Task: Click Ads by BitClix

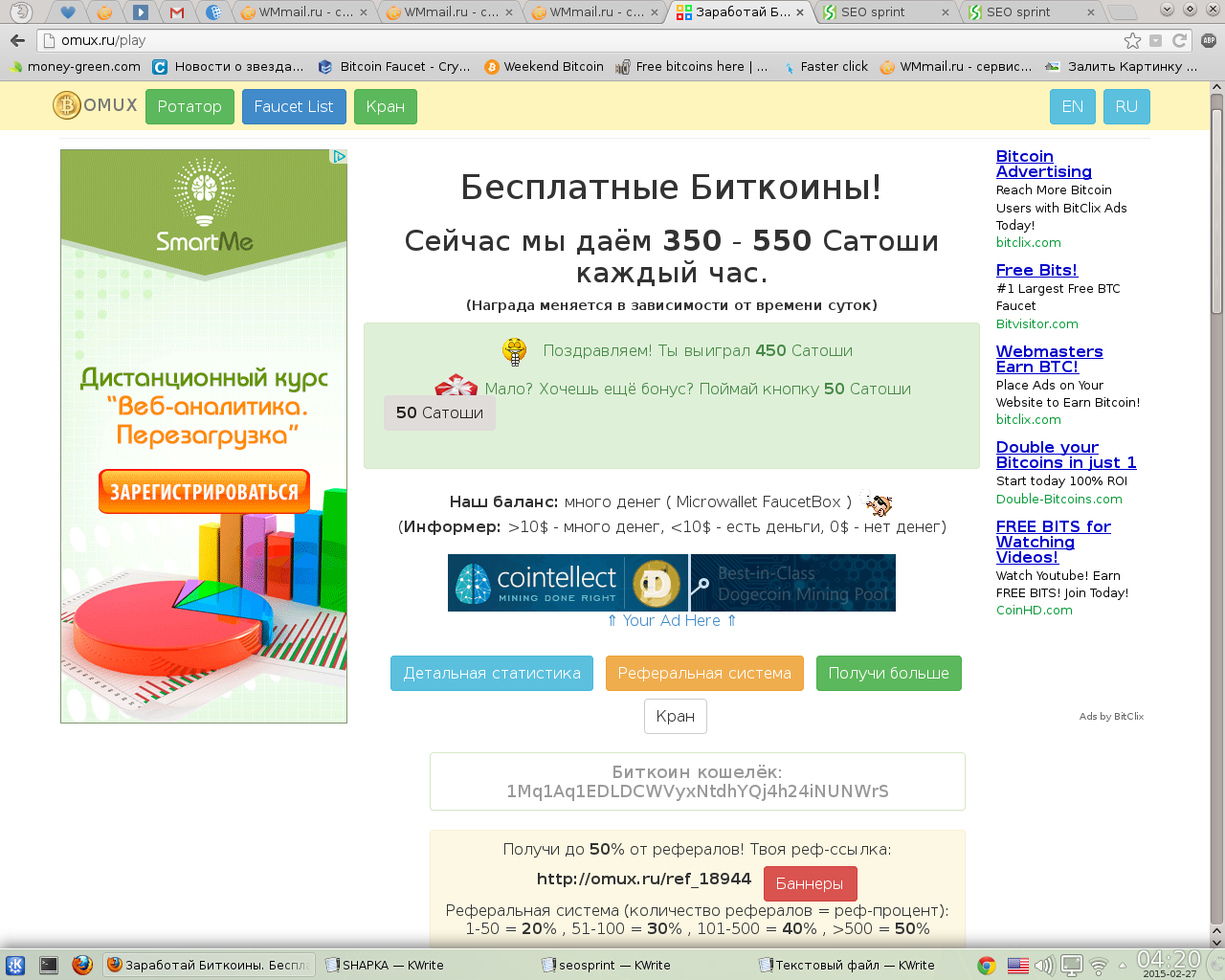Action: click(1111, 716)
